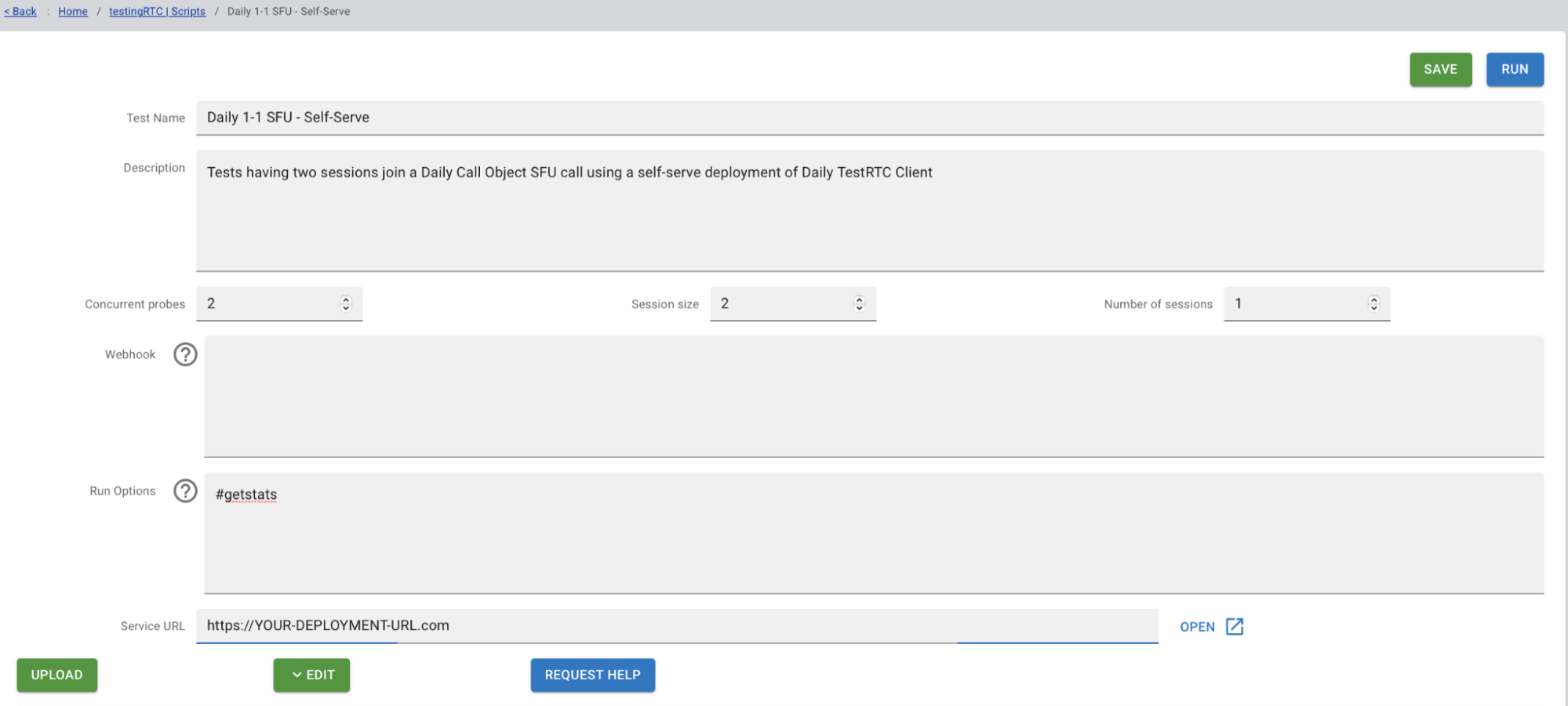1568x706 pixels.
Task: Start the test with the RUN button
Action: 1515,69
